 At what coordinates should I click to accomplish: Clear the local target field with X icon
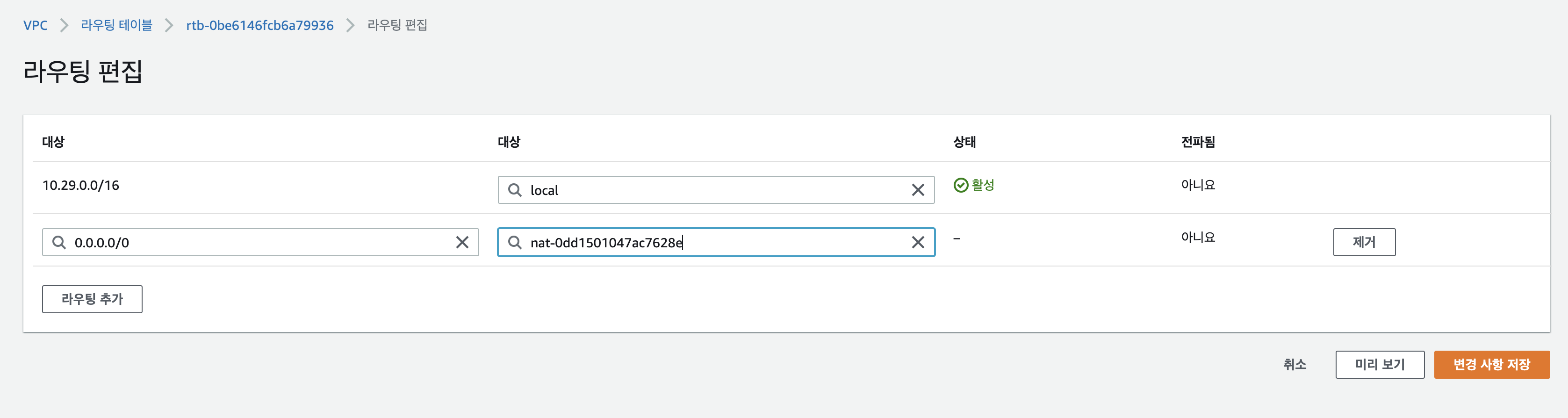pyautogui.click(x=918, y=190)
